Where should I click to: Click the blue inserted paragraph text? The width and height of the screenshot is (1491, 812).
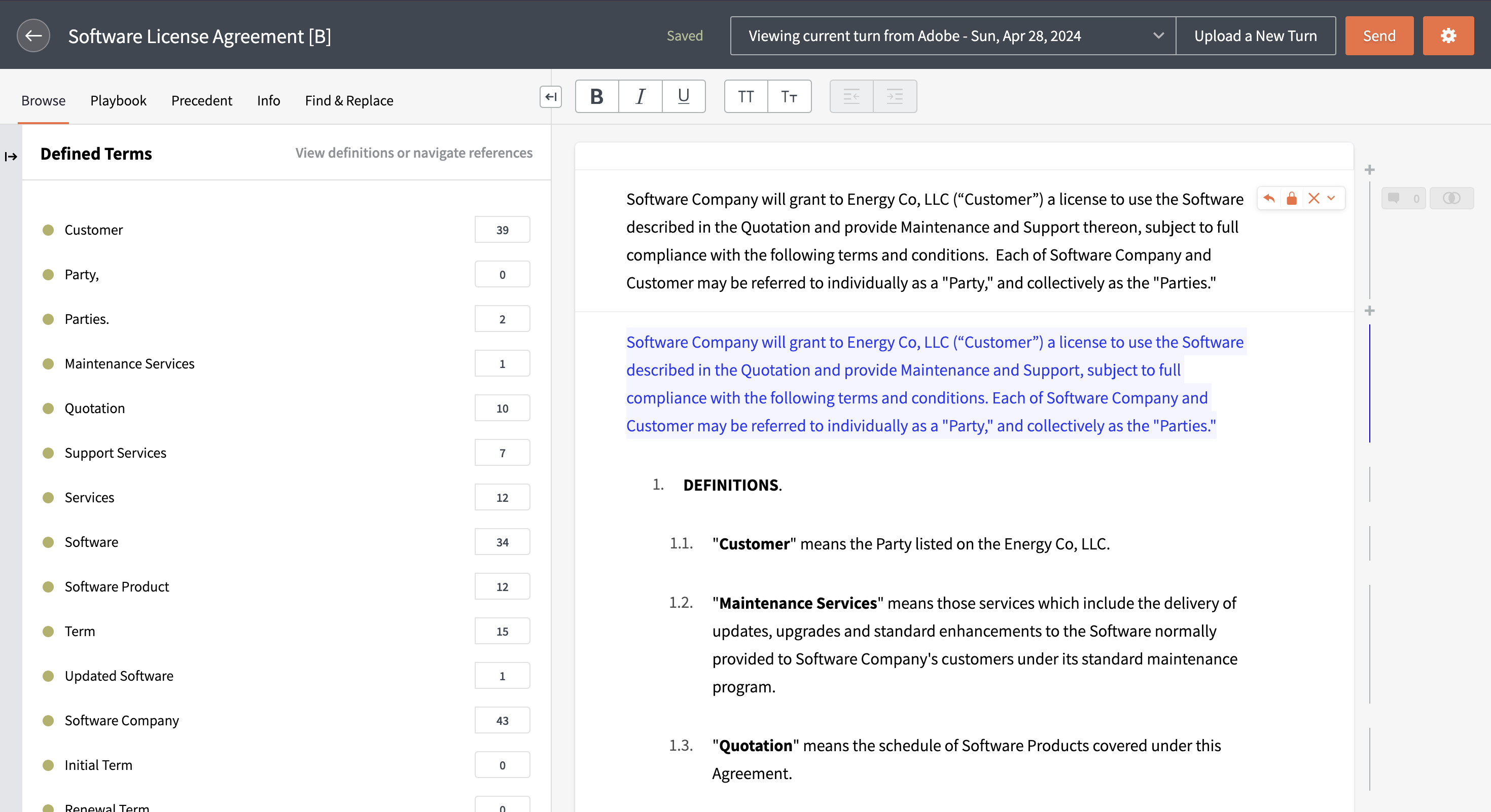click(935, 384)
